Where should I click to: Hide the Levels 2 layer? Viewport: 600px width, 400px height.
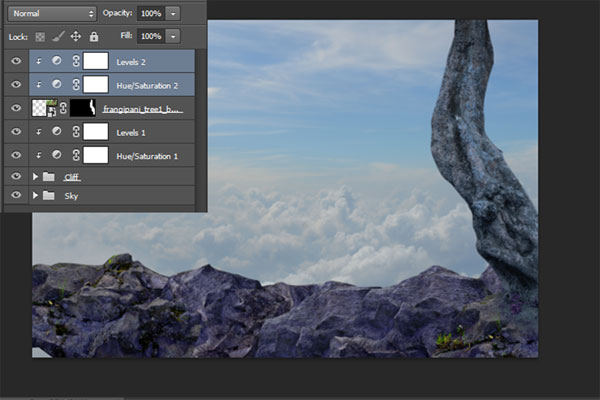point(16,61)
